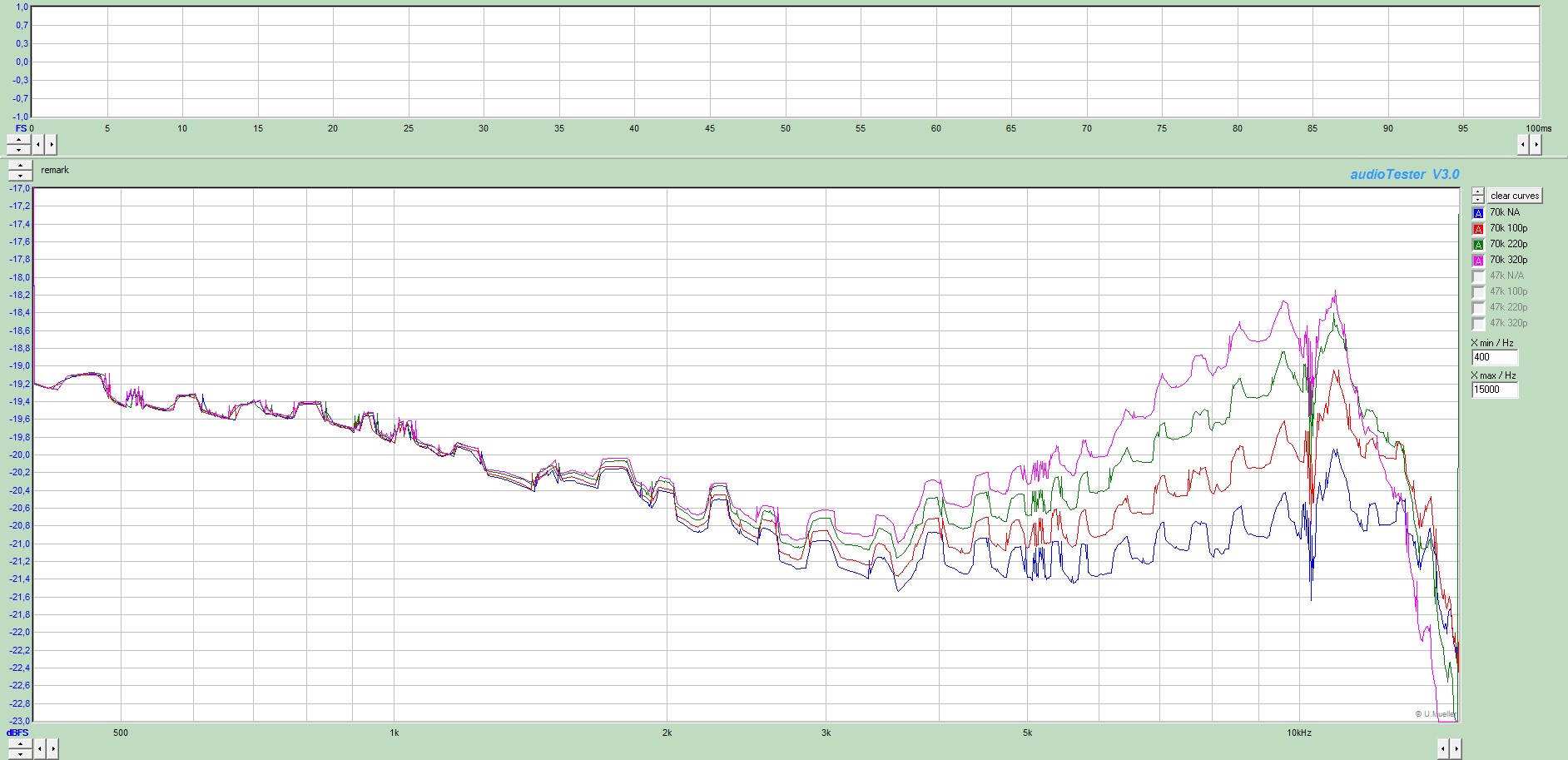Toggle the 70k 100p red curve

(x=1478, y=229)
